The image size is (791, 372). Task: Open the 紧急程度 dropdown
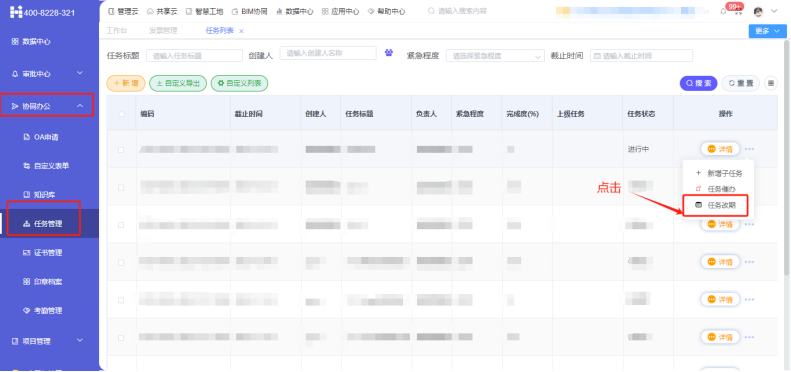(495, 56)
